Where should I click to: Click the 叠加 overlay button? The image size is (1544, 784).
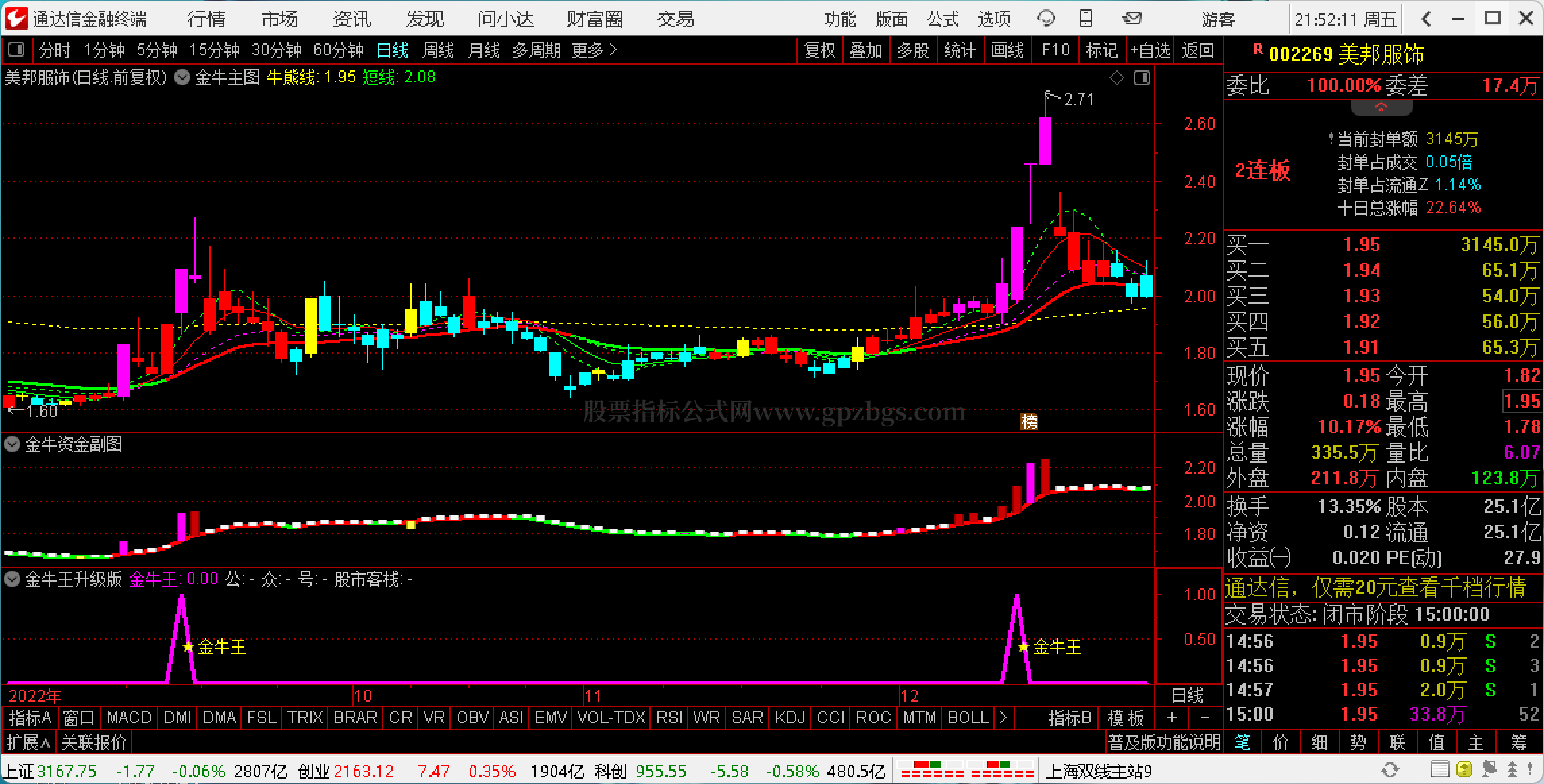pos(866,50)
